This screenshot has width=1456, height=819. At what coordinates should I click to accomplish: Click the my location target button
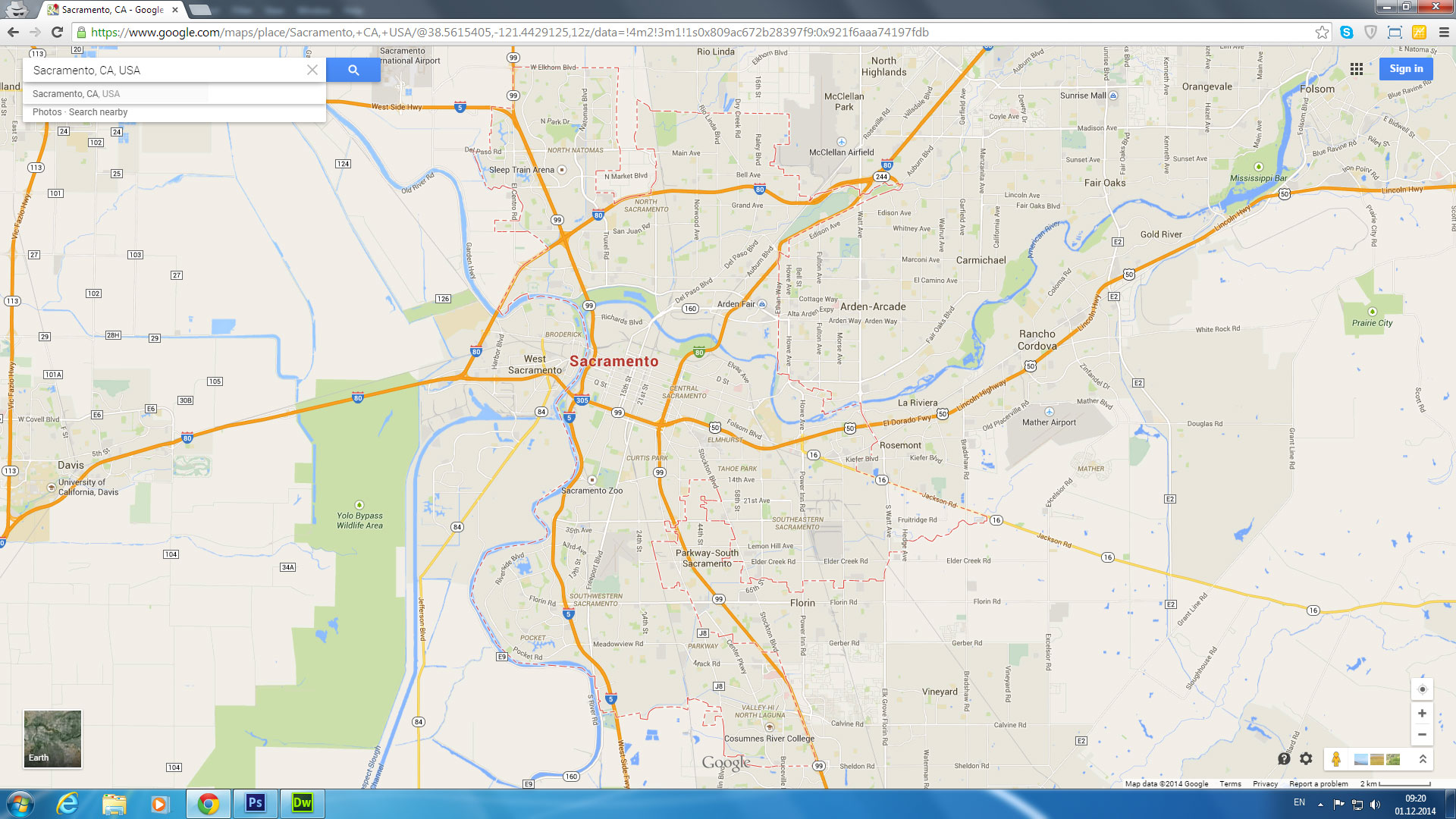pos(1422,689)
